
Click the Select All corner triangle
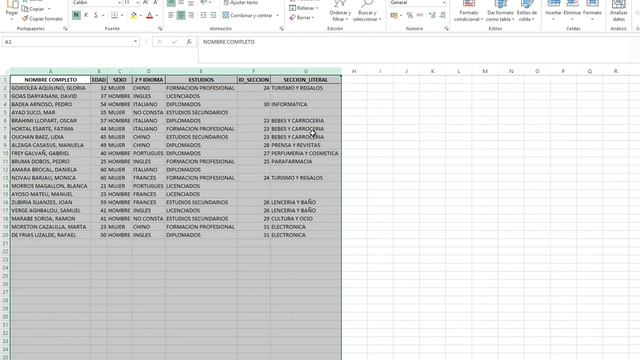5,71
